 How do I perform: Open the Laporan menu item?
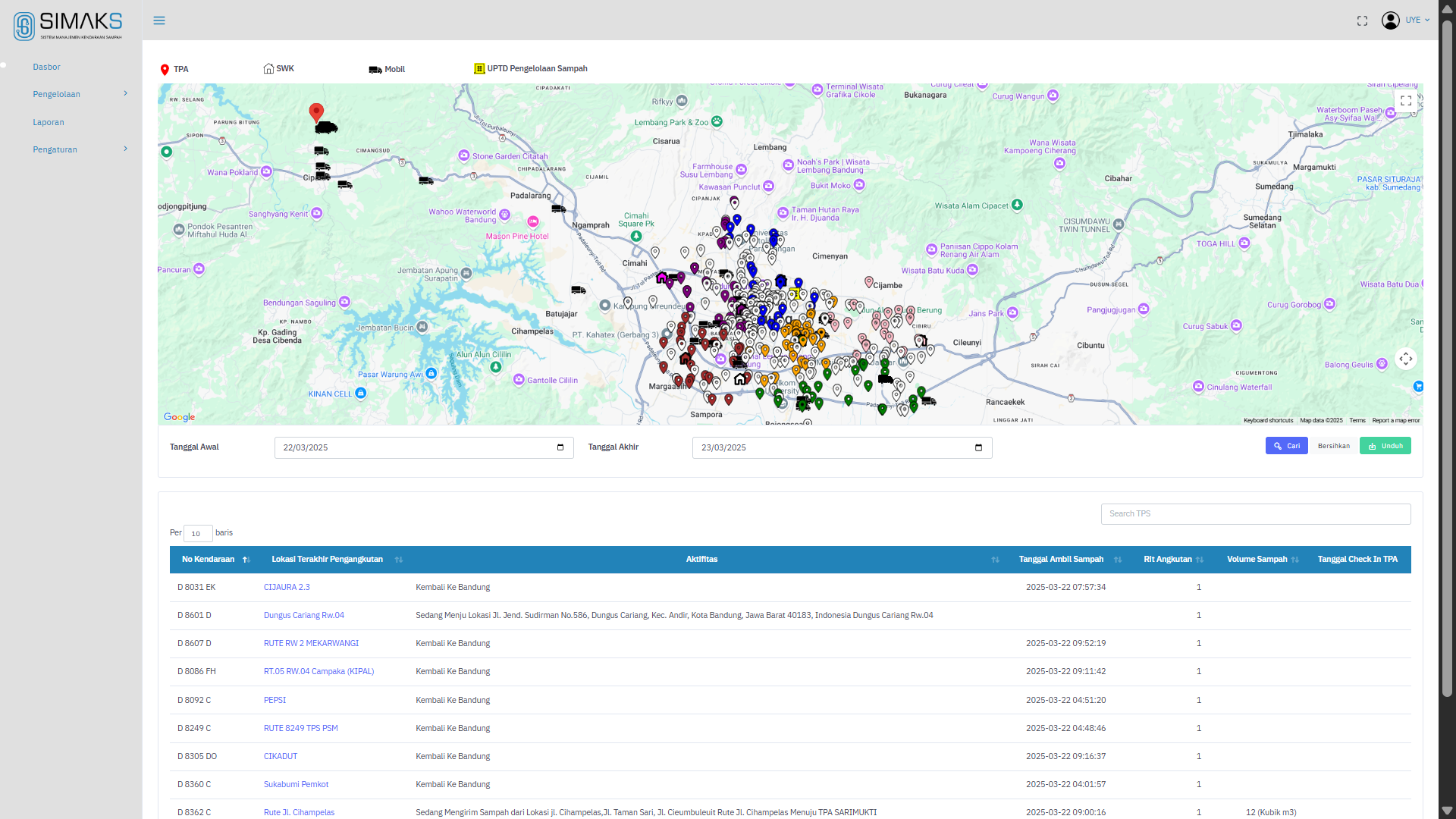[x=49, y=122]
